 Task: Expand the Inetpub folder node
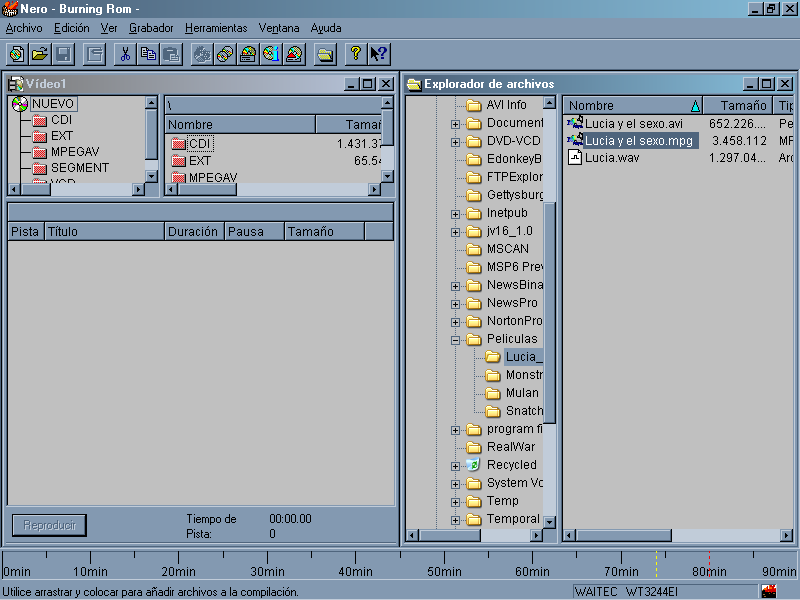point(456,213)
